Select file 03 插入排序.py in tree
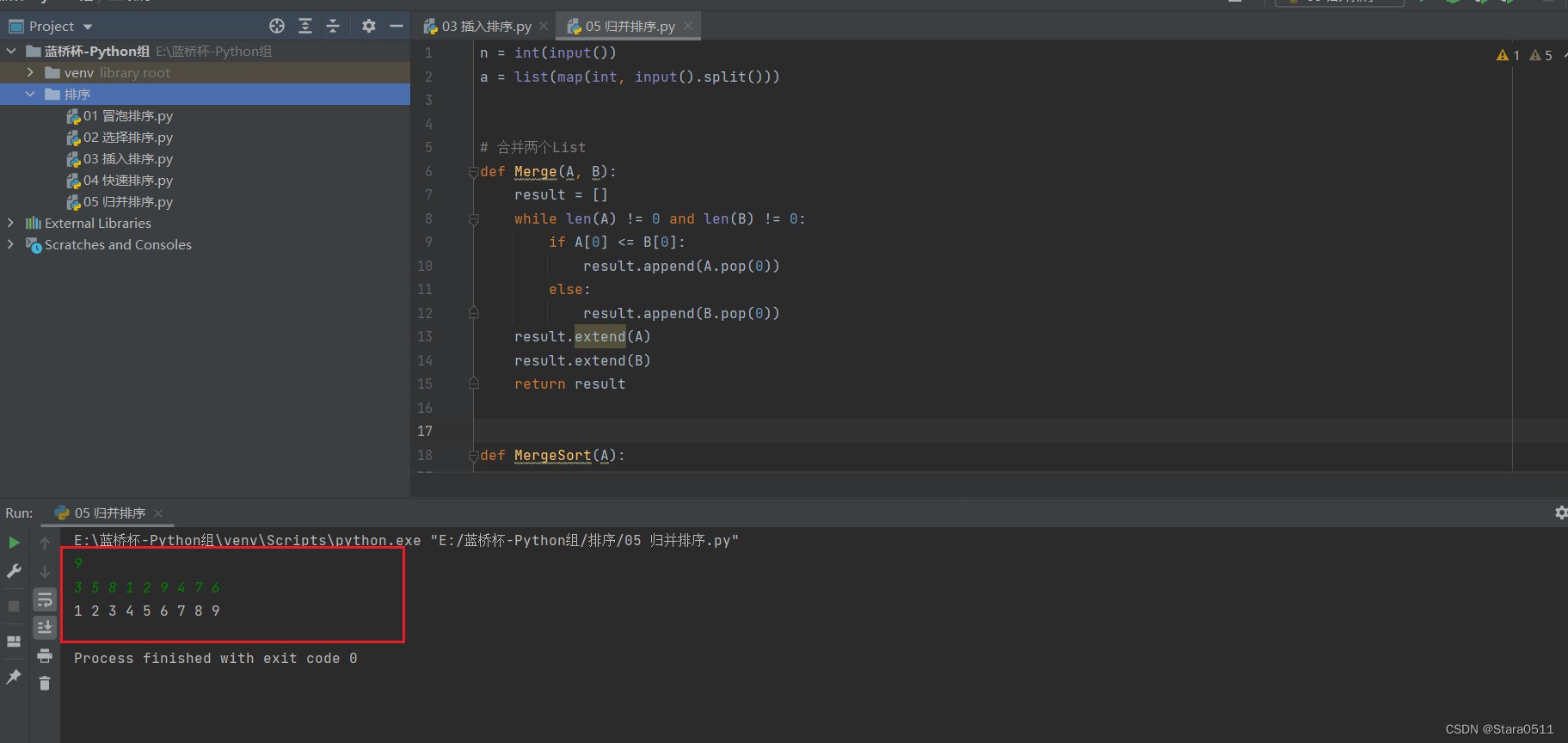This screenshot has width=1568, height=743. pyautogui.click(x=120, y=158)
